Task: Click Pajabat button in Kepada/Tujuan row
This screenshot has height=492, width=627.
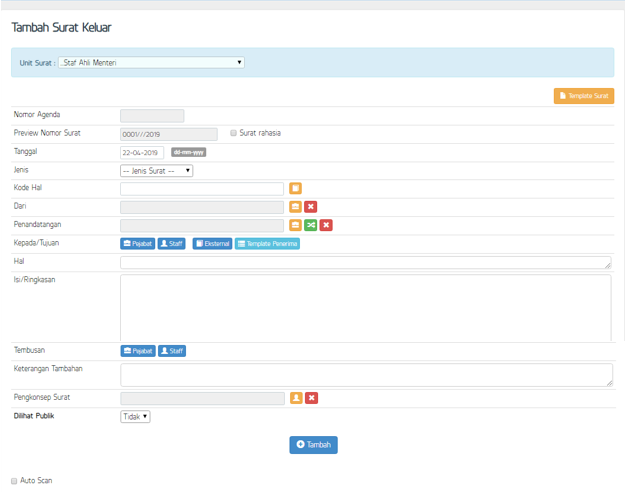Action: point(138,243)
